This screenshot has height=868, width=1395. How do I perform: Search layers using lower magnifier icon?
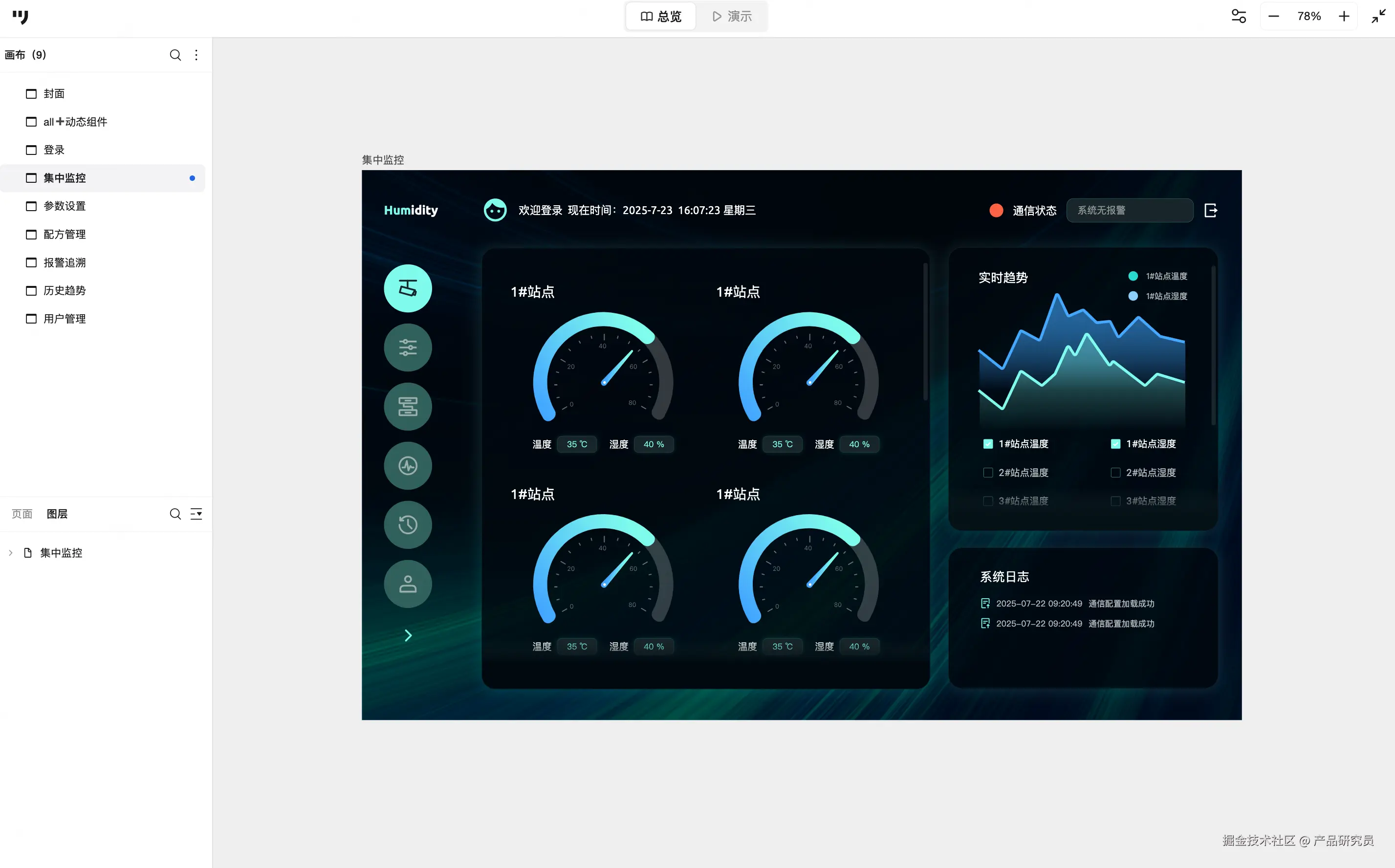pyautogui.click(x=175, y=514)
